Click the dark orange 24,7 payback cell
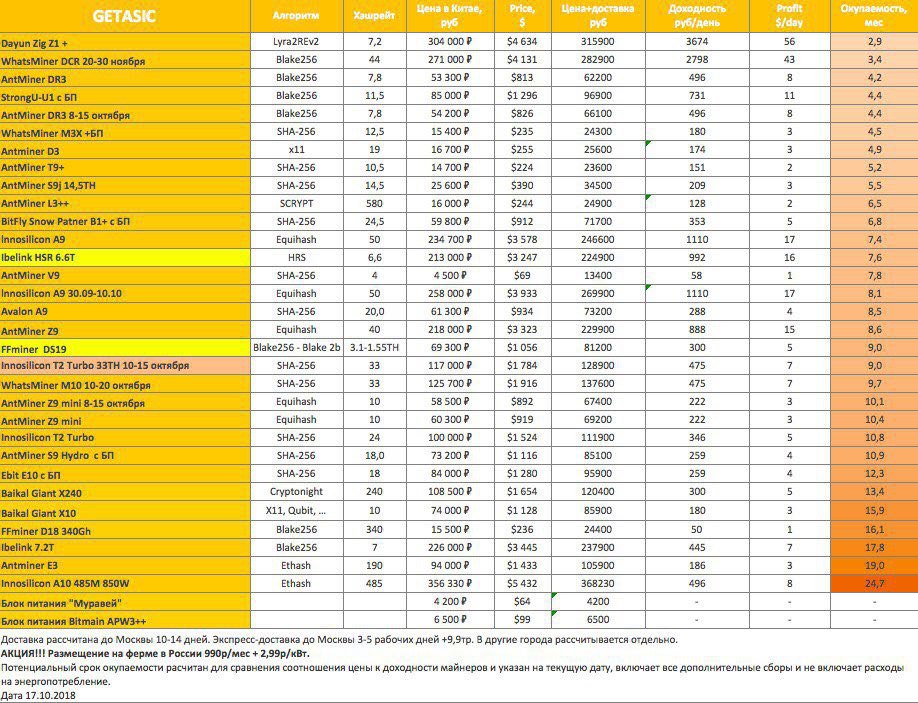This screenshot has width=918, height=703. 874,584
